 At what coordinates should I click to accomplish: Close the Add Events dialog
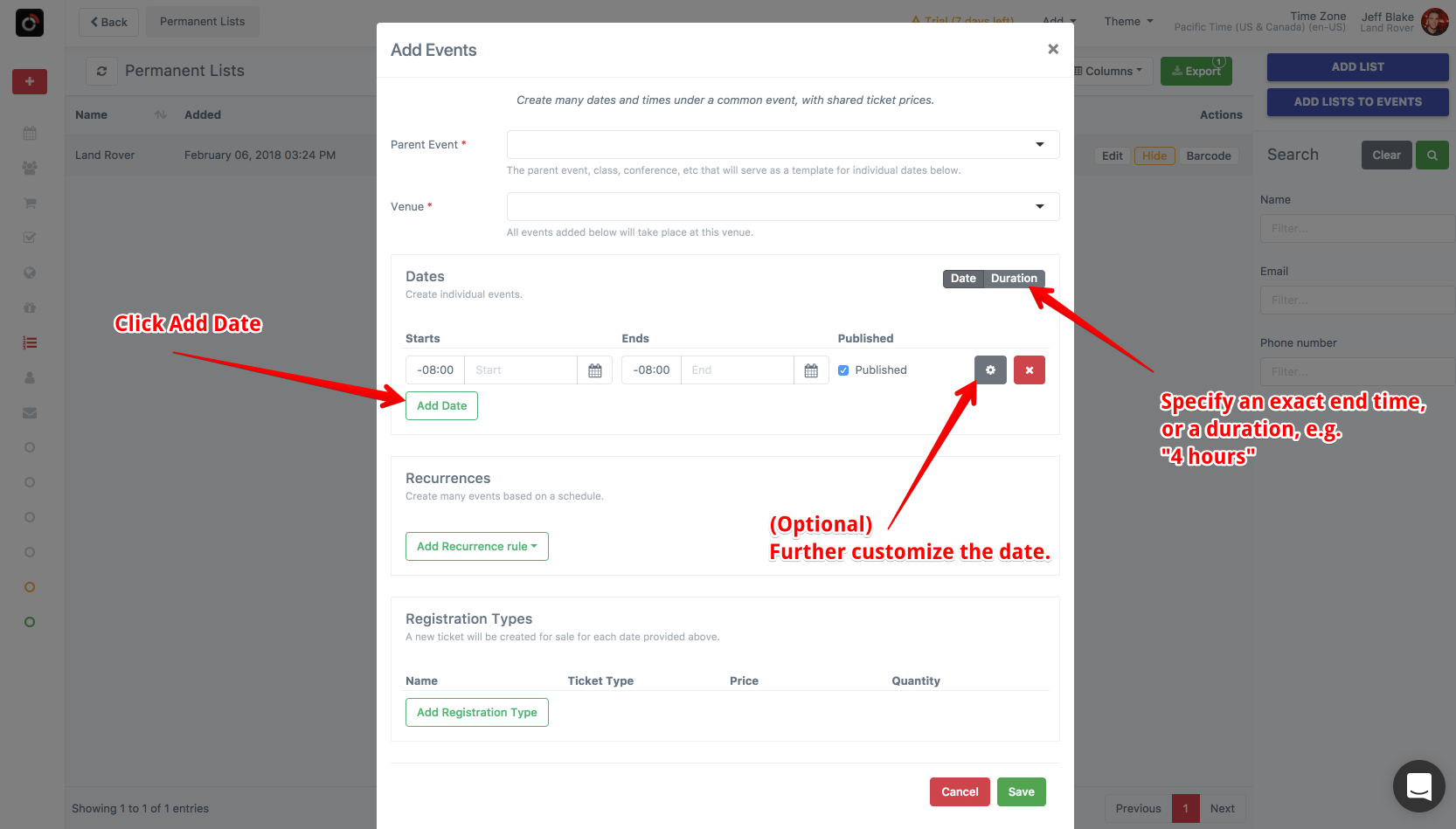click(1053, 49)
